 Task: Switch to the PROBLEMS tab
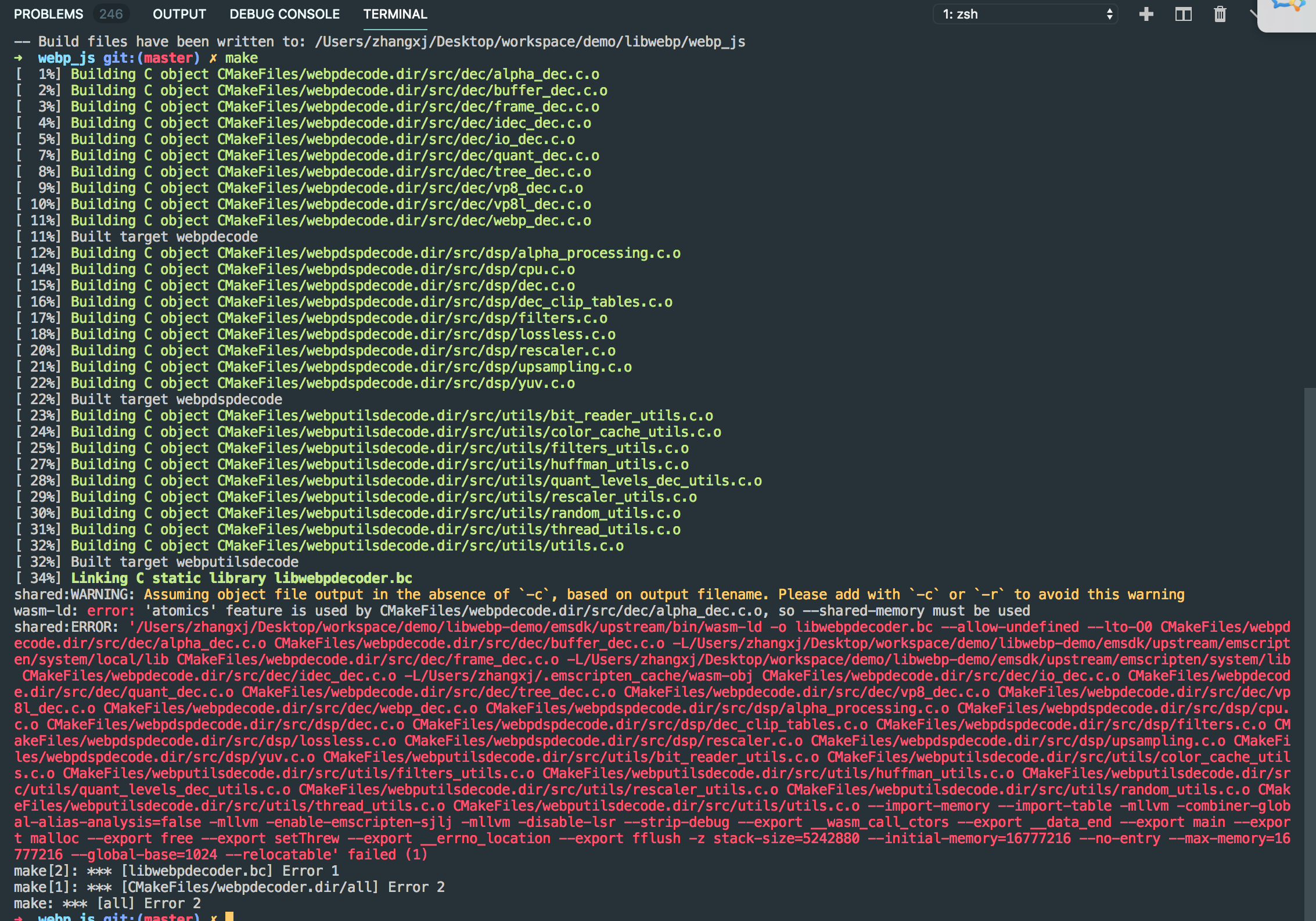pyautogui.click(x=48, y=14)
